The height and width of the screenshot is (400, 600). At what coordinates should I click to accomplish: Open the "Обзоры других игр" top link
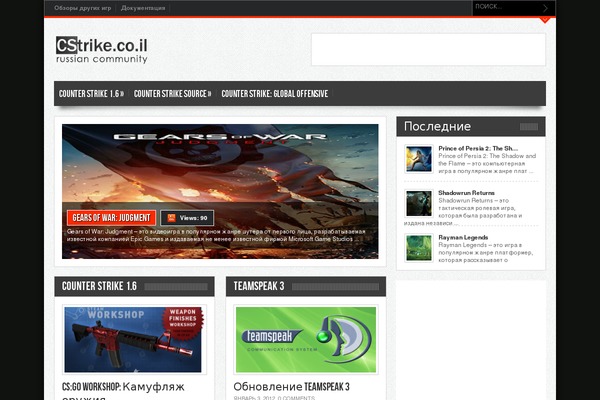pos(82,8)
